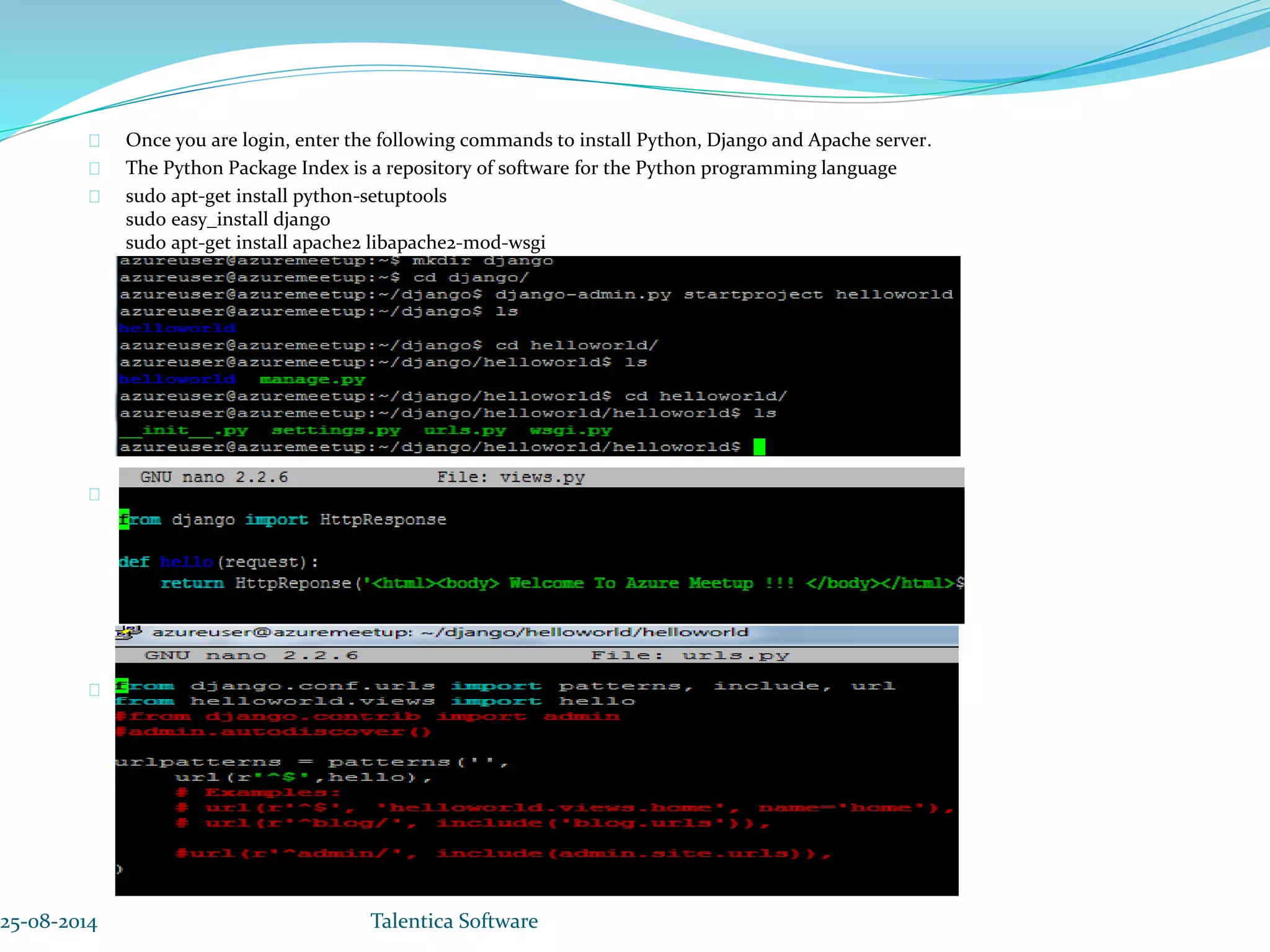1270x952 pixels.
Task: Click 'GNU nano 2.2.6' header above urls.py
Action: pyautogui.click(x=251, y=656)
